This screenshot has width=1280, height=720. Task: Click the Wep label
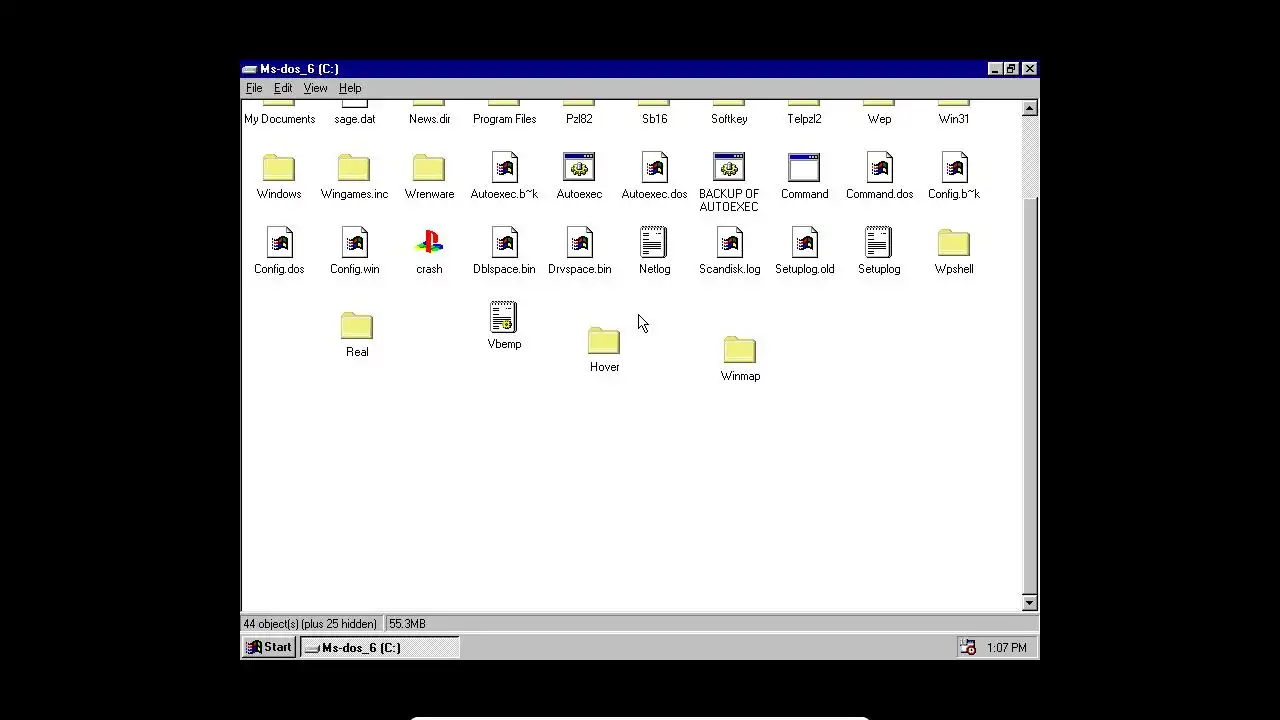879,119
